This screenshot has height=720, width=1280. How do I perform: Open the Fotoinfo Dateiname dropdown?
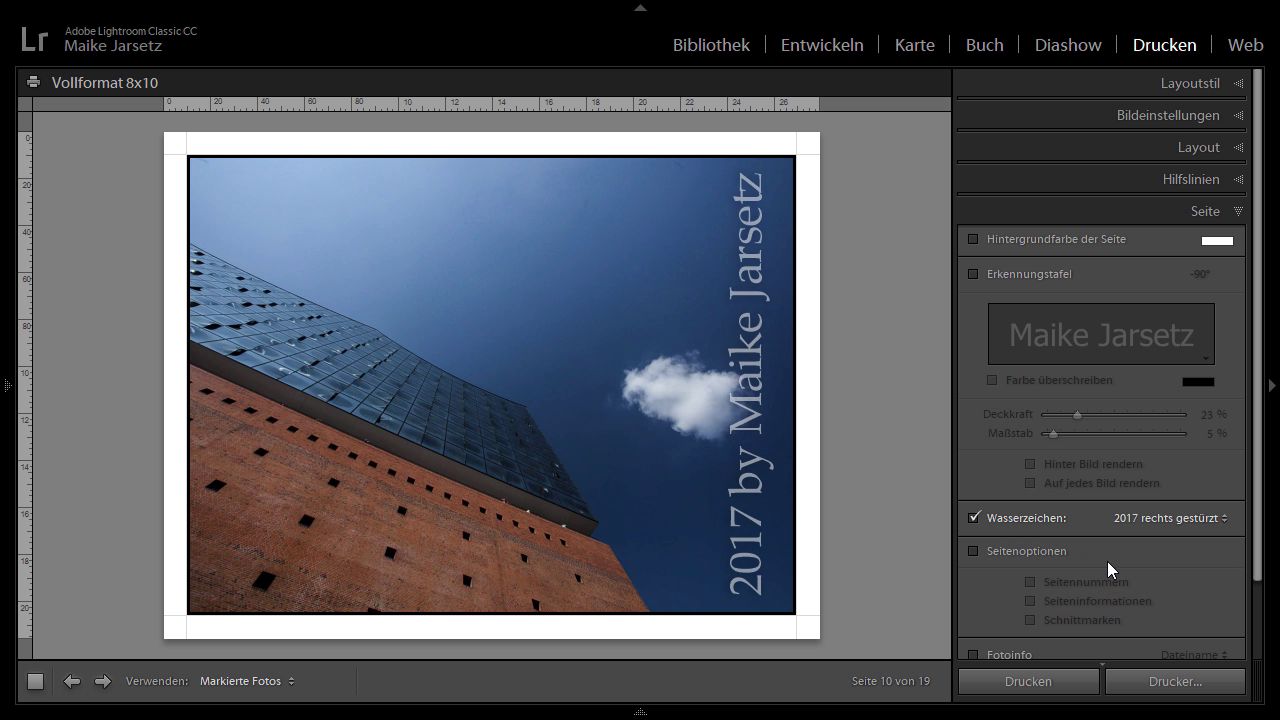click(x=1194, y=655)
